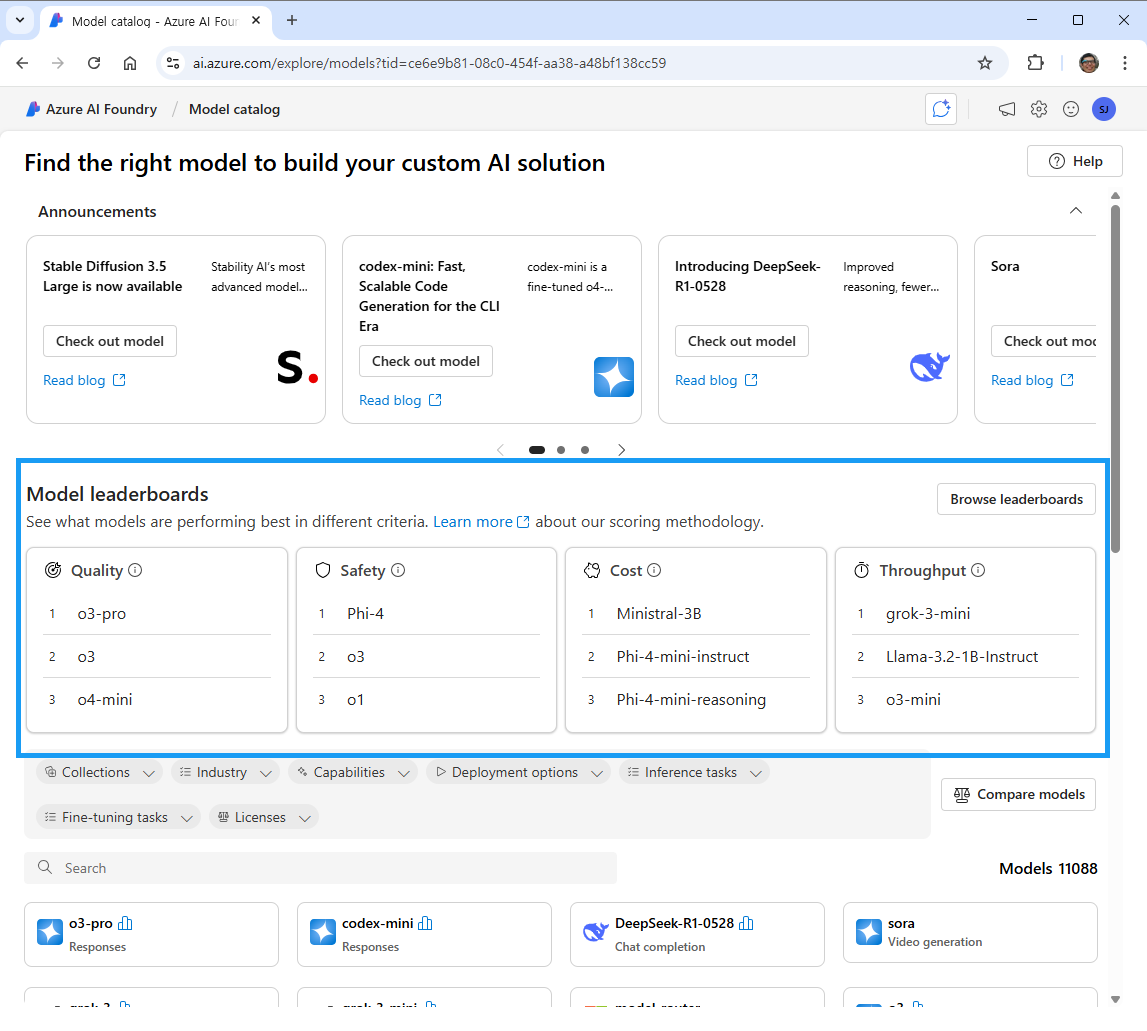Select grok-3-mini in Throughput leaderboard

point(928,614)
